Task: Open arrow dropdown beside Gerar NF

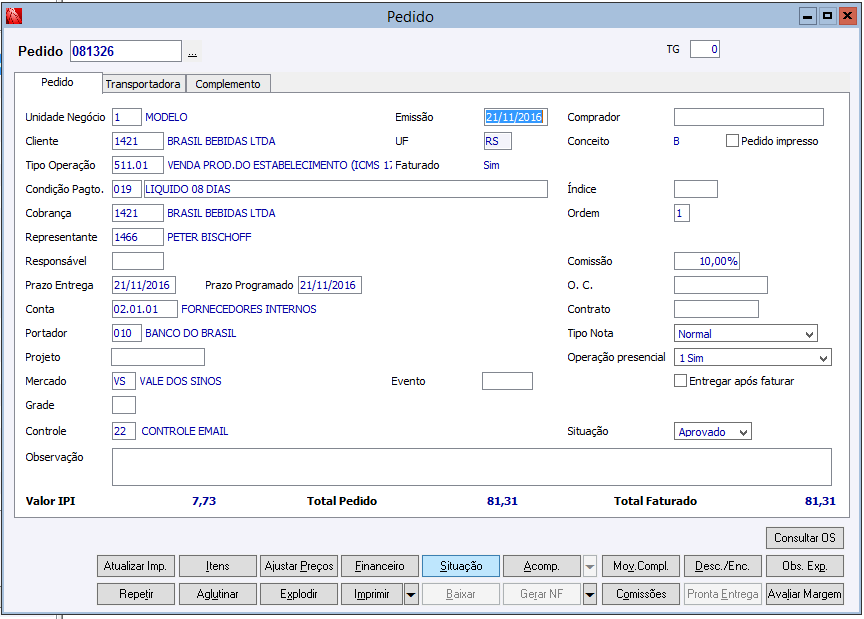Action: click(590, 594)
